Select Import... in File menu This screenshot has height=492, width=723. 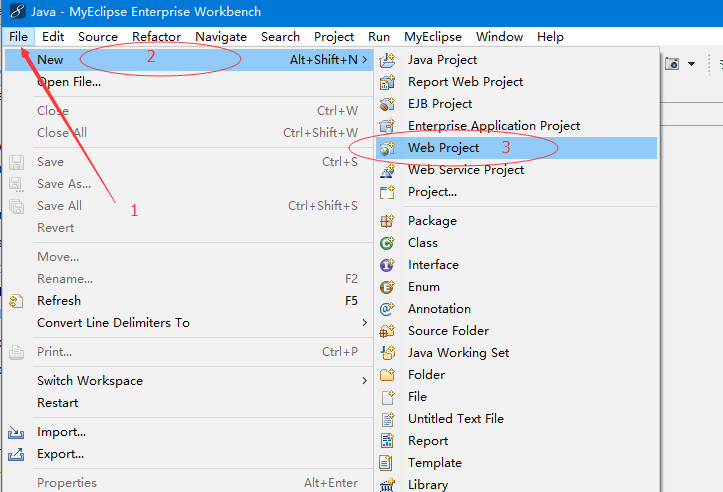[189, 432]
